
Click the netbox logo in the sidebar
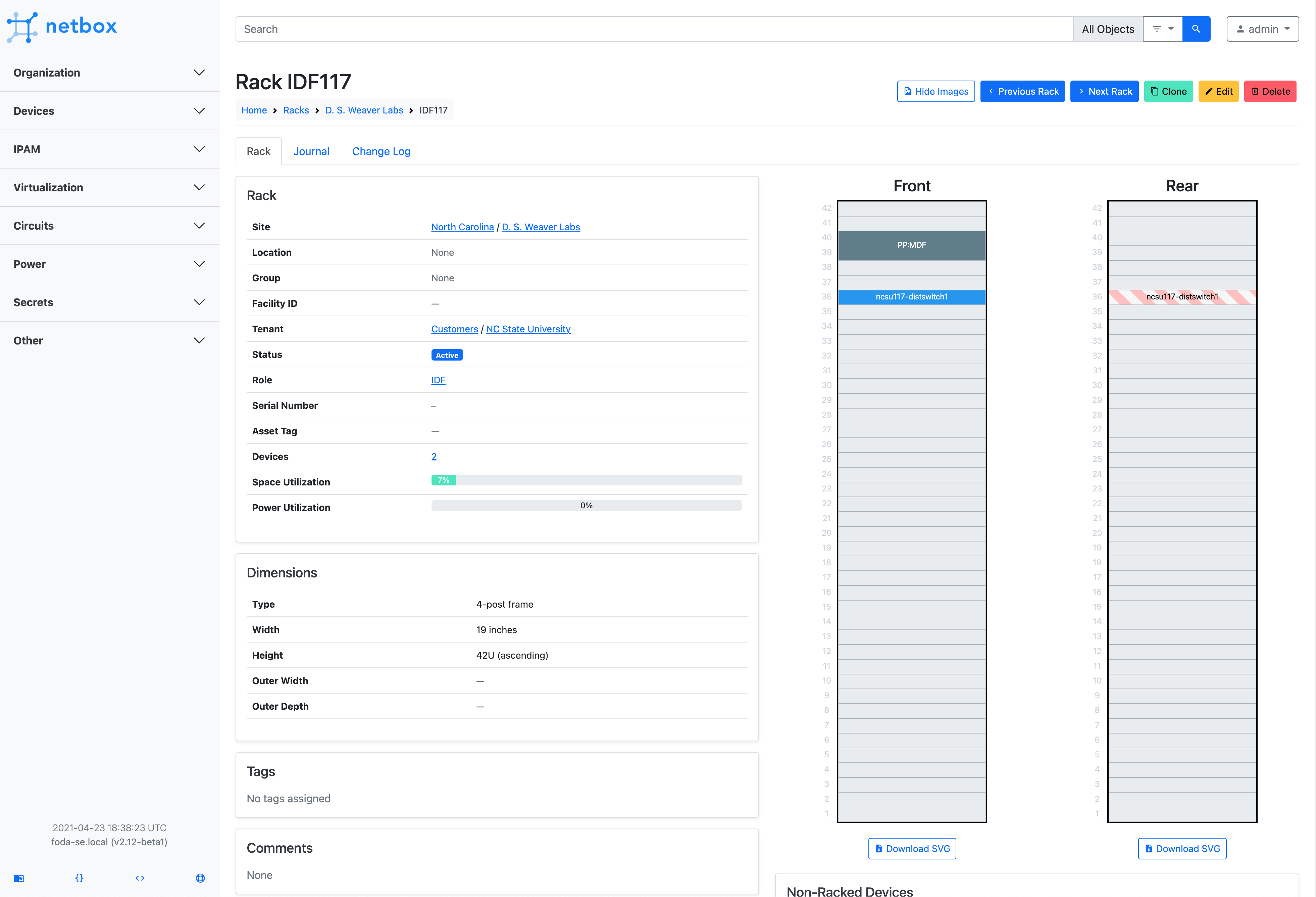click(62, 27)
